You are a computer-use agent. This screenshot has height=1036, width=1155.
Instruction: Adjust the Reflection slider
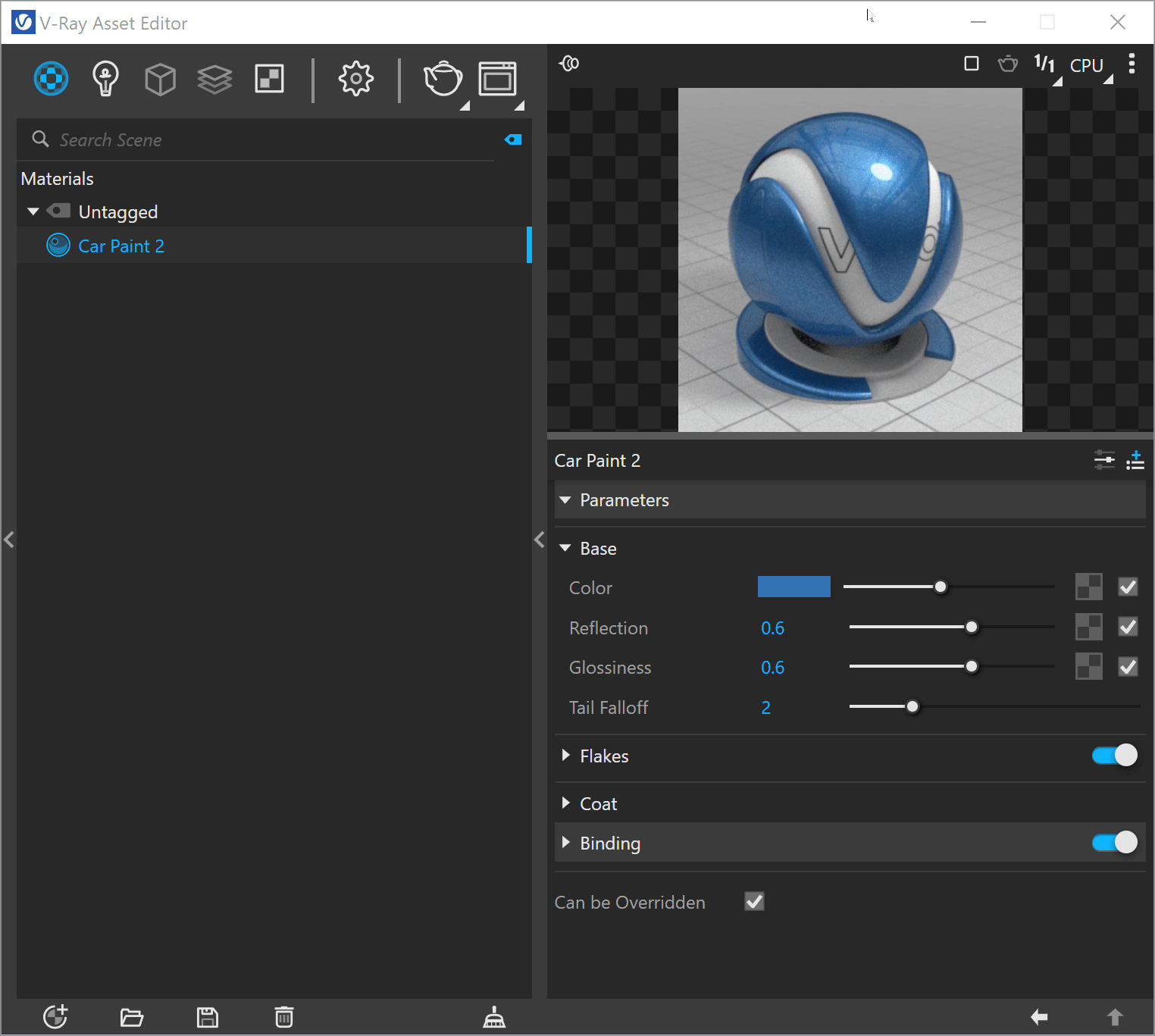click(952, 627)
